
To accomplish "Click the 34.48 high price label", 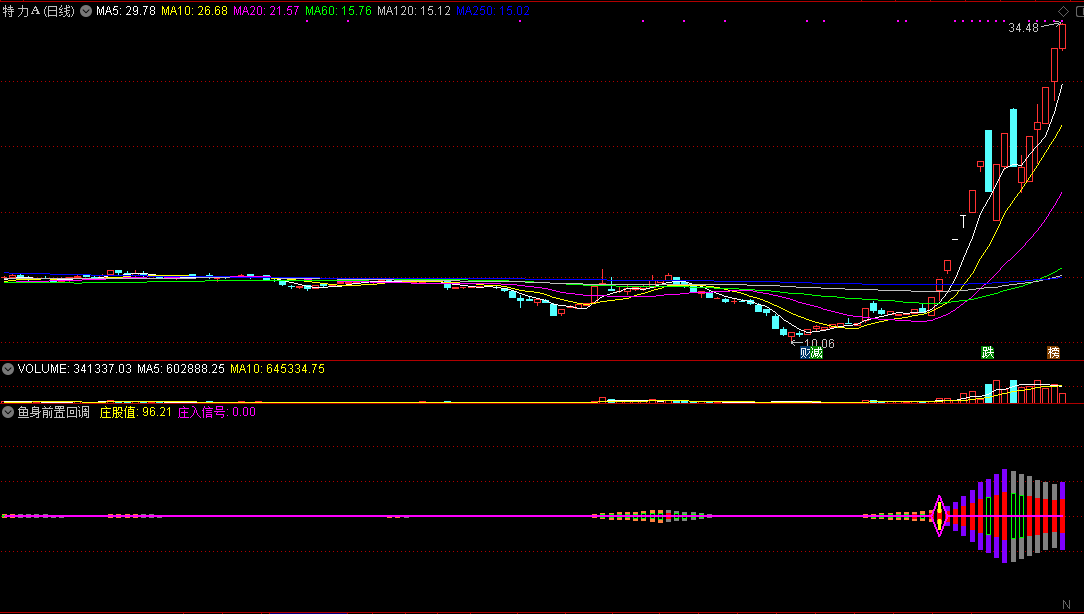I will click(x=1023, y=28).
